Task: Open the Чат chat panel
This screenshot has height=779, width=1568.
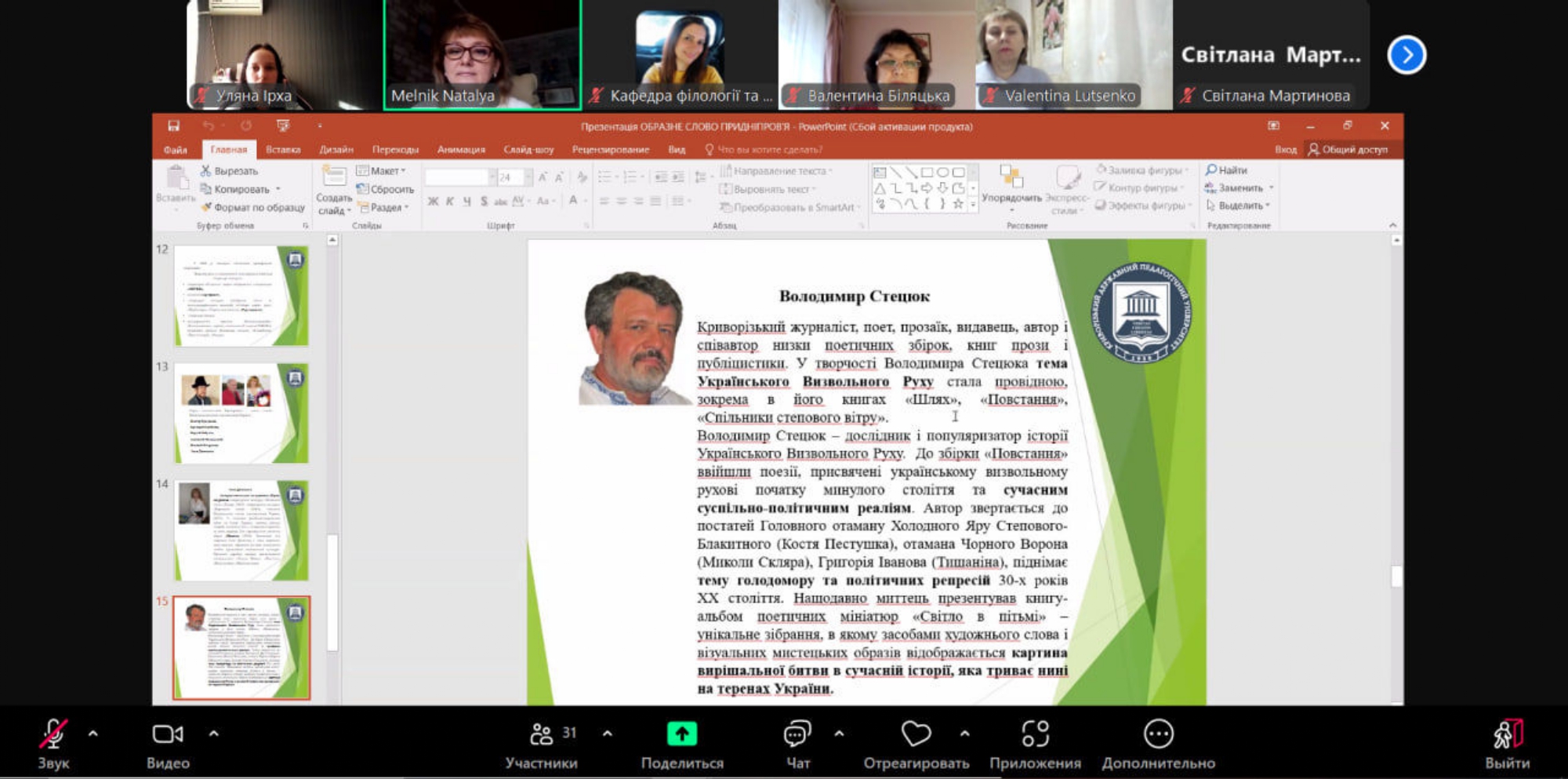Action: point(797,743)
